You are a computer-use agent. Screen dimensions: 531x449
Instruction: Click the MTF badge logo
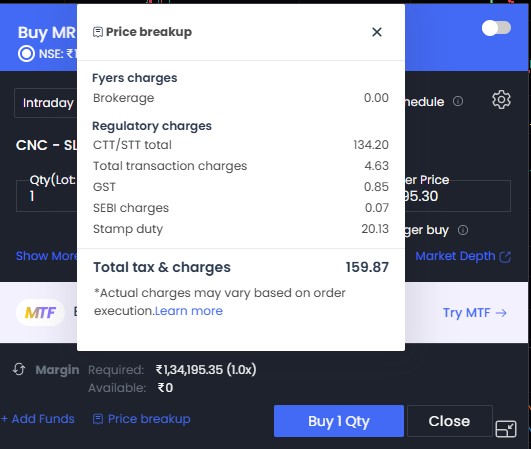[x=40, y=313]
